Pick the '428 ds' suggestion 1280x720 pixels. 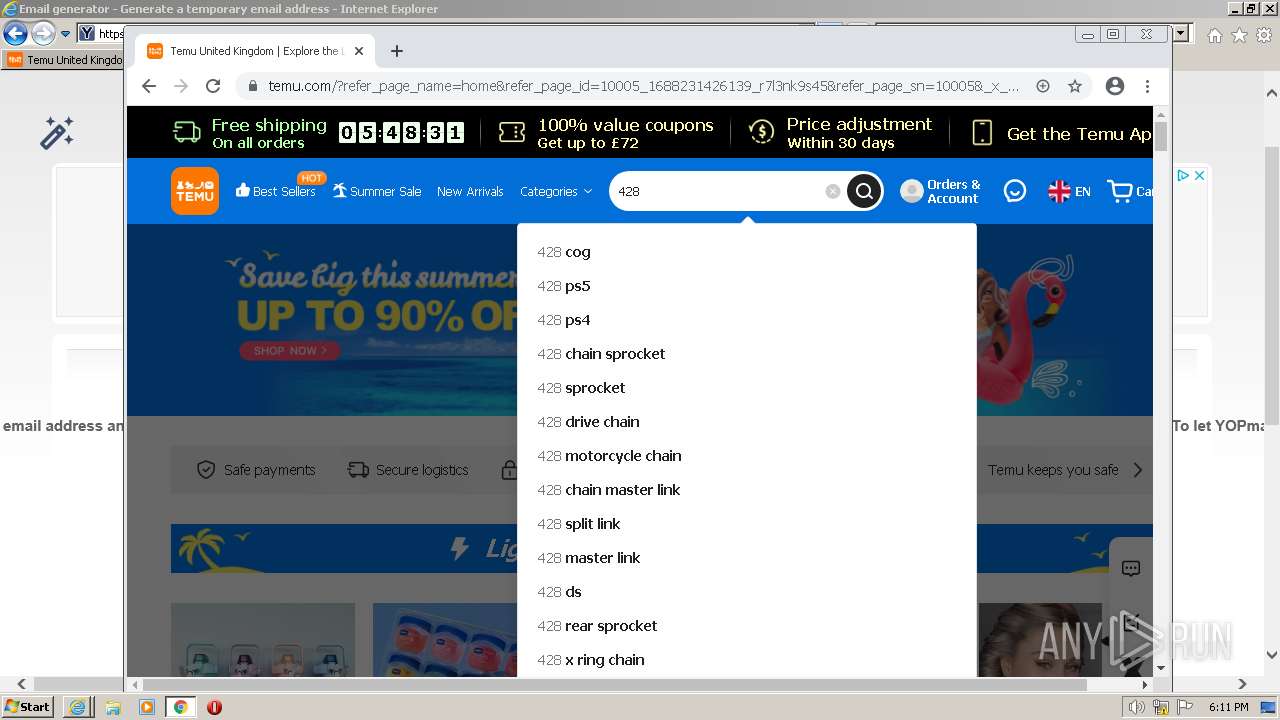click(746, 592)
